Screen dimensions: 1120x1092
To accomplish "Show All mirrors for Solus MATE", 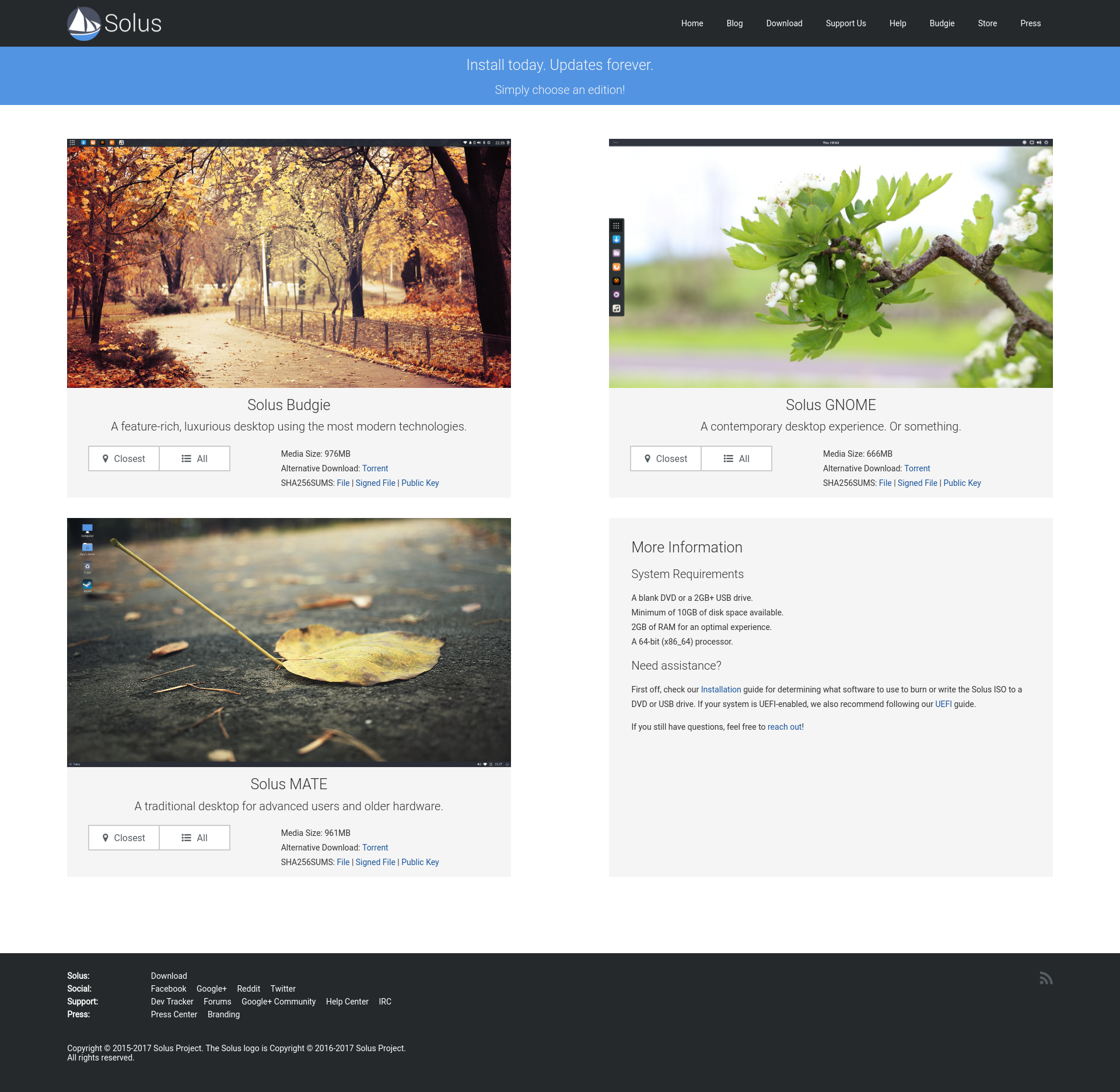I will [x=195, y=838].
